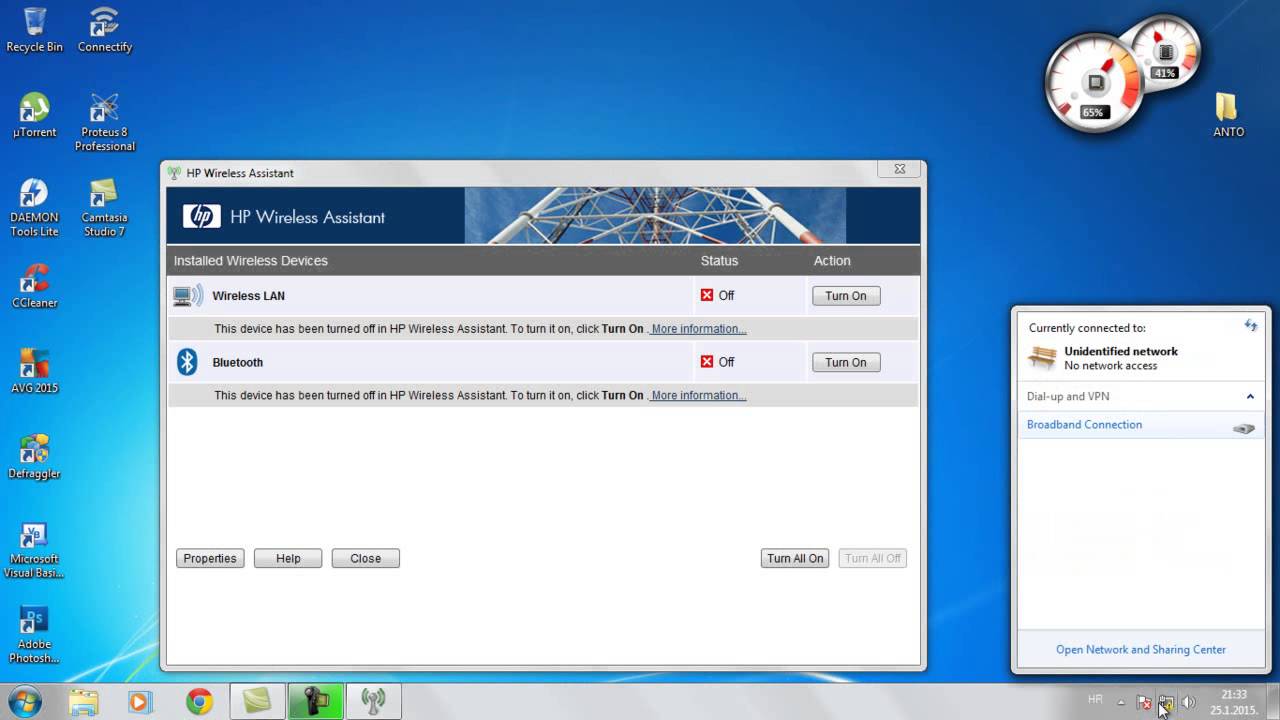This screenshot has height=720, width=1280.
Task: Open the ANTO folder on desktop
Action: click(1228, 115)
